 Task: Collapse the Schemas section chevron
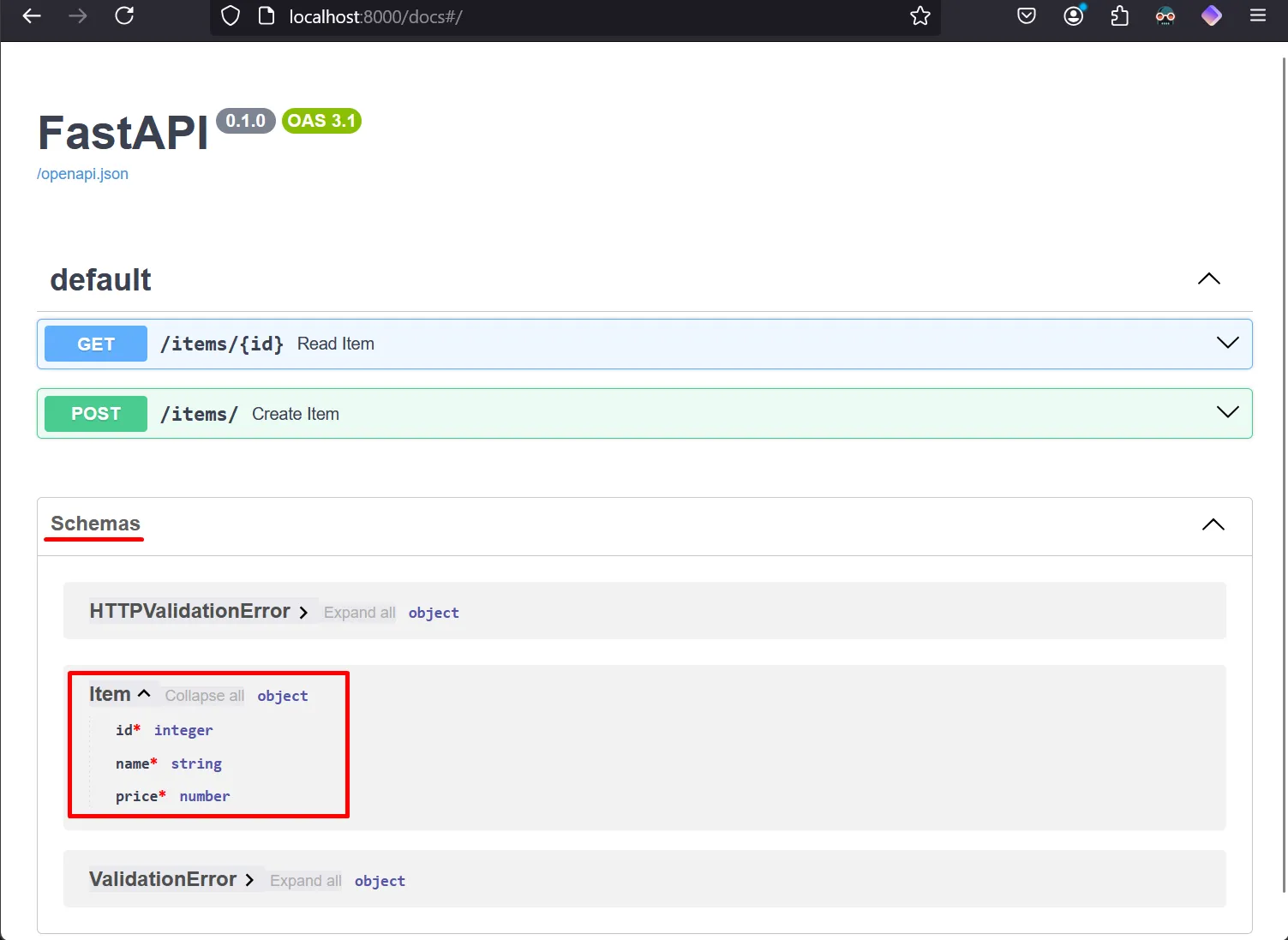1213,525
